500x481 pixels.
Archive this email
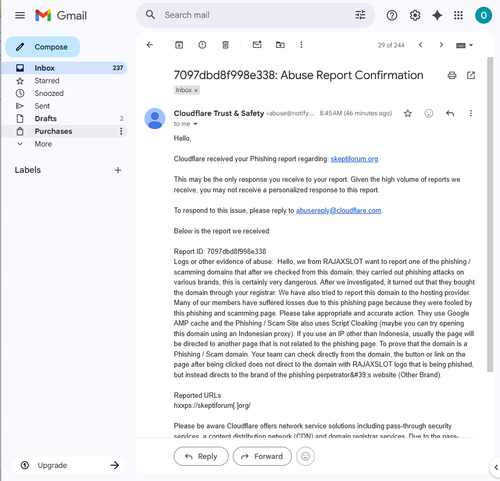[x=179, y=45]
